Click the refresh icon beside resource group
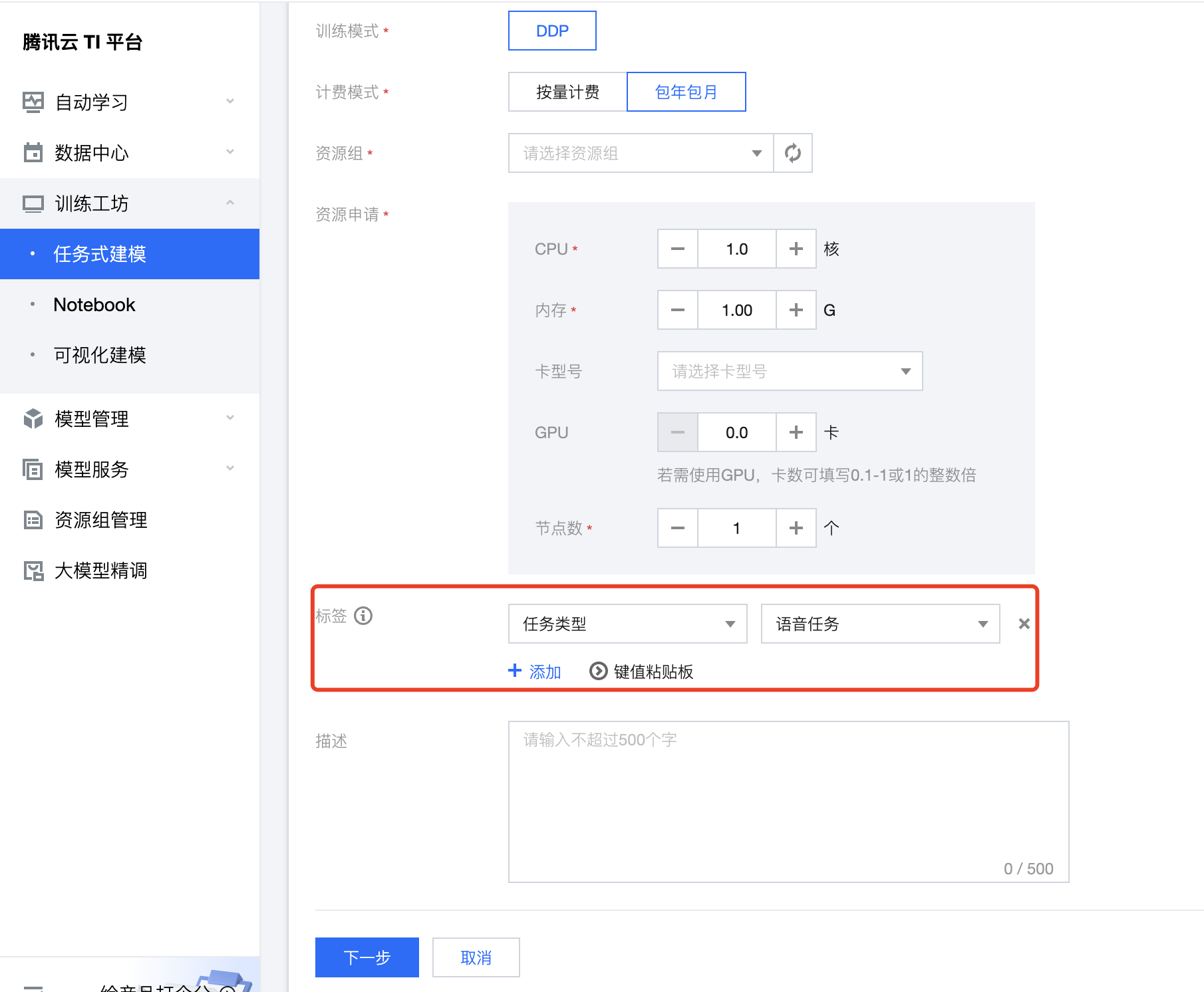1204x992 pixels. (793, 153)
